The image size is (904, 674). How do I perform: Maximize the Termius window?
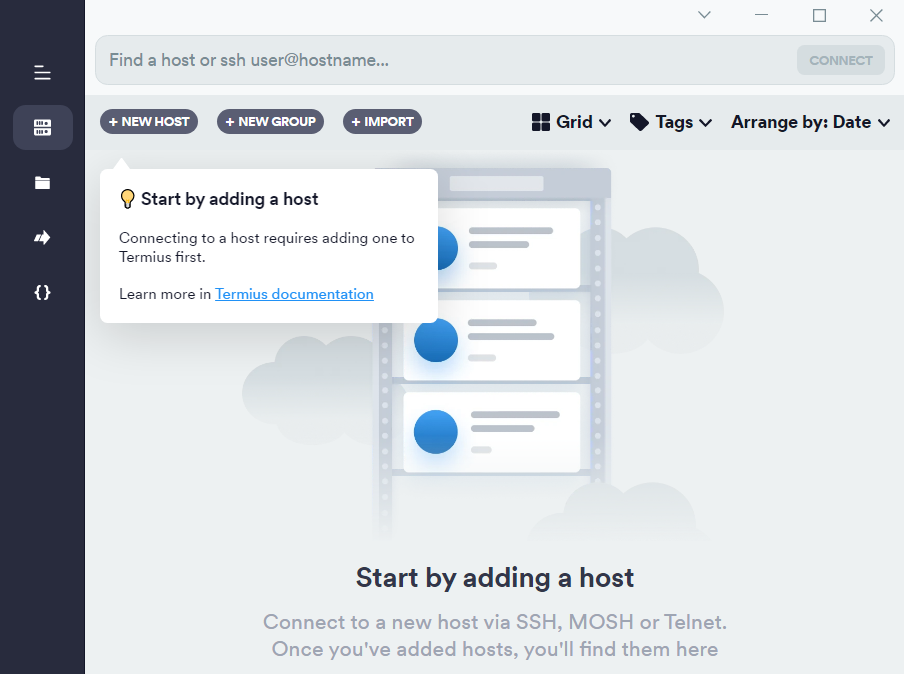tap(819, 15)
